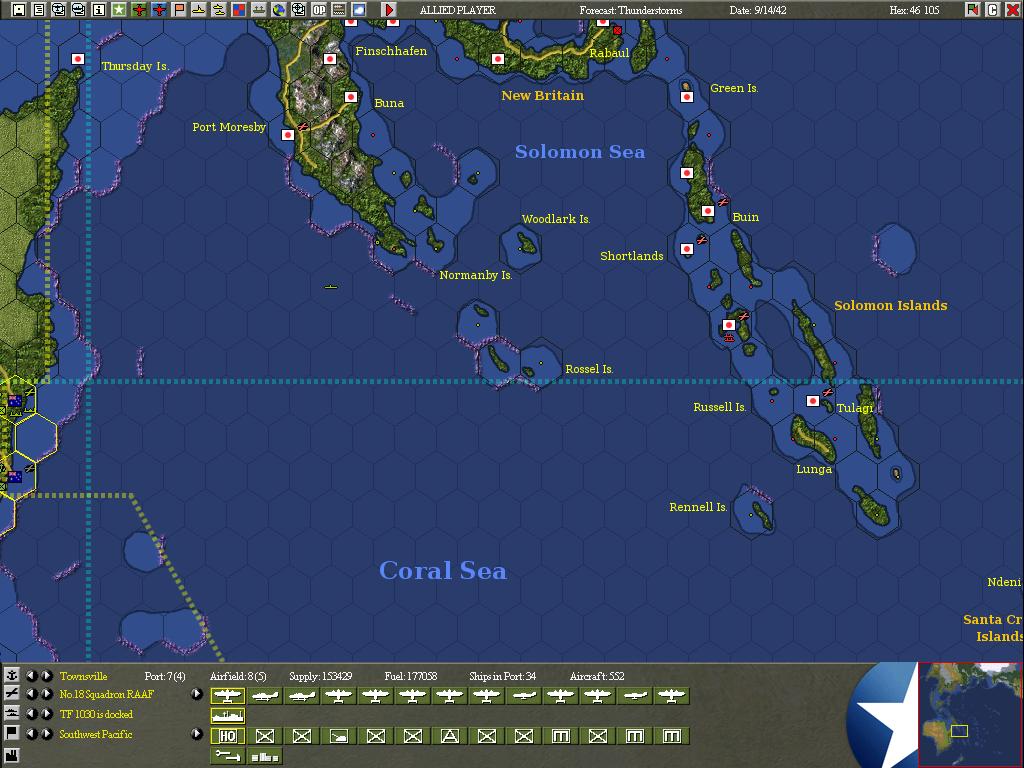The width and height of the screenshot is (1024, 768).
Task: Select Japanese base flag at Buin
Action: 708,211
